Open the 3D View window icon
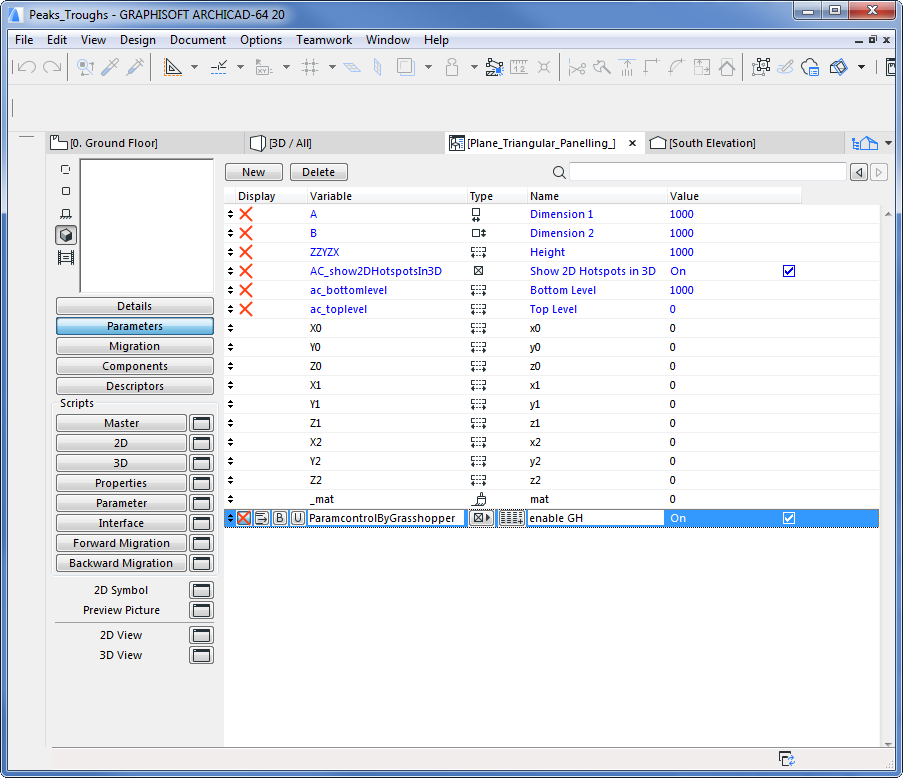 pyautogui.click(x=201, y=655)
